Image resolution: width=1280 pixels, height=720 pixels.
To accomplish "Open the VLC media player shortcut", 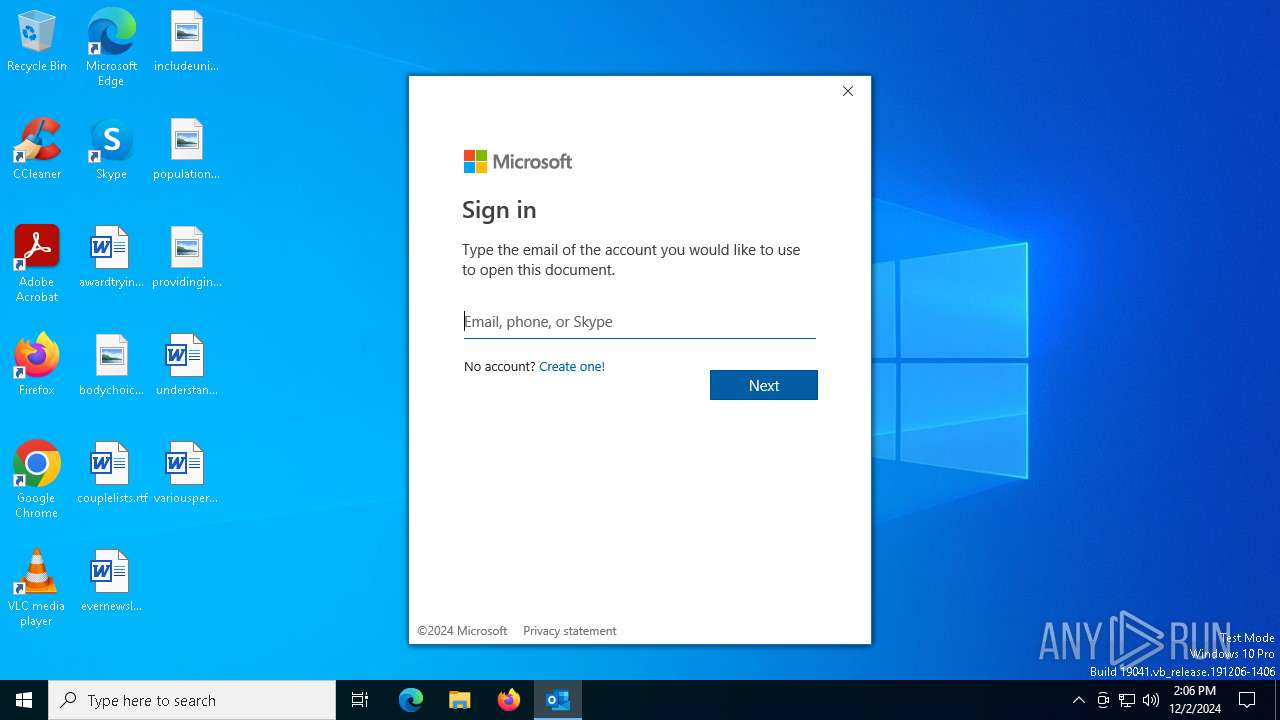I will coord(37,588).
